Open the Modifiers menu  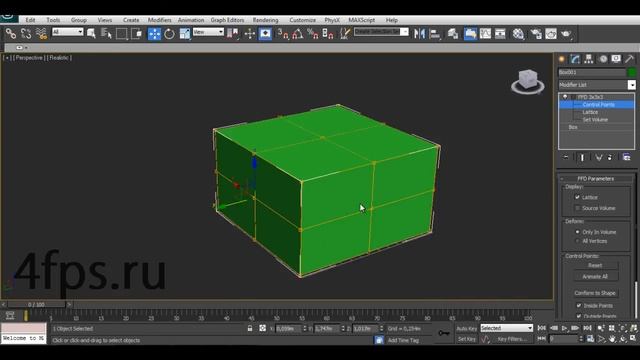point(160,20)
